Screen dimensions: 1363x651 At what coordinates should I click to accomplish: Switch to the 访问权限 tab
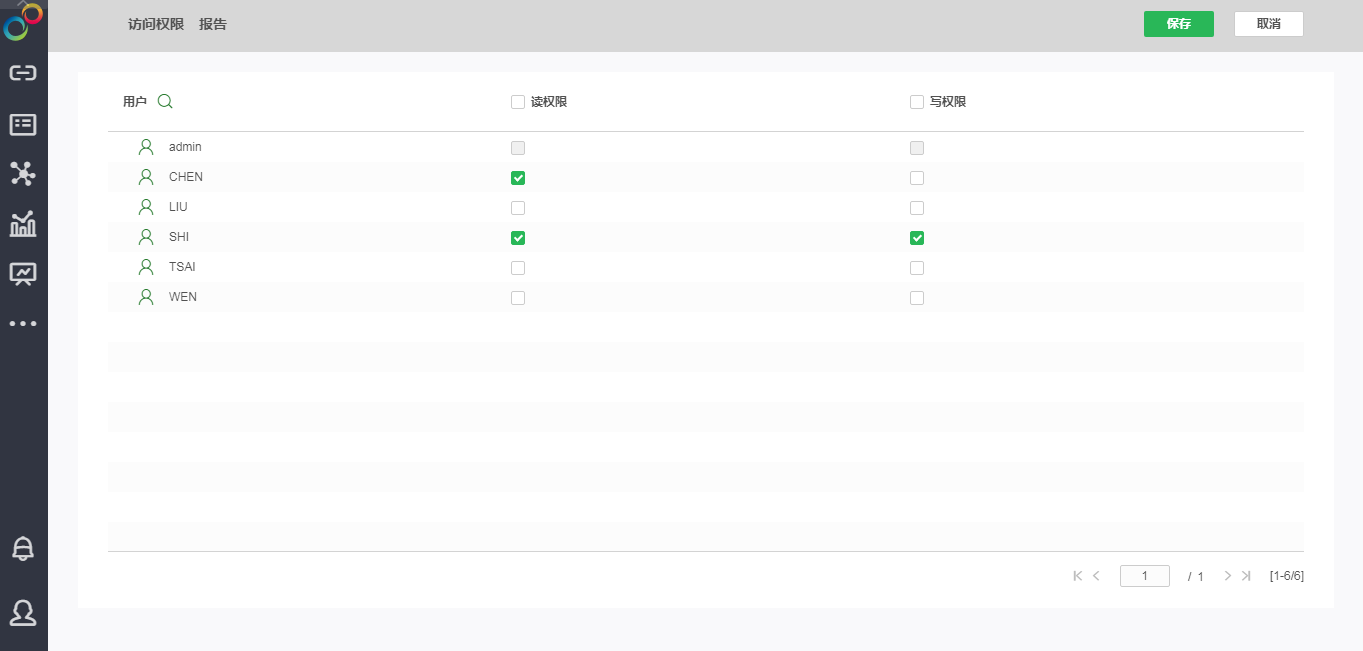pyautogui.click(x=156, y=24)
